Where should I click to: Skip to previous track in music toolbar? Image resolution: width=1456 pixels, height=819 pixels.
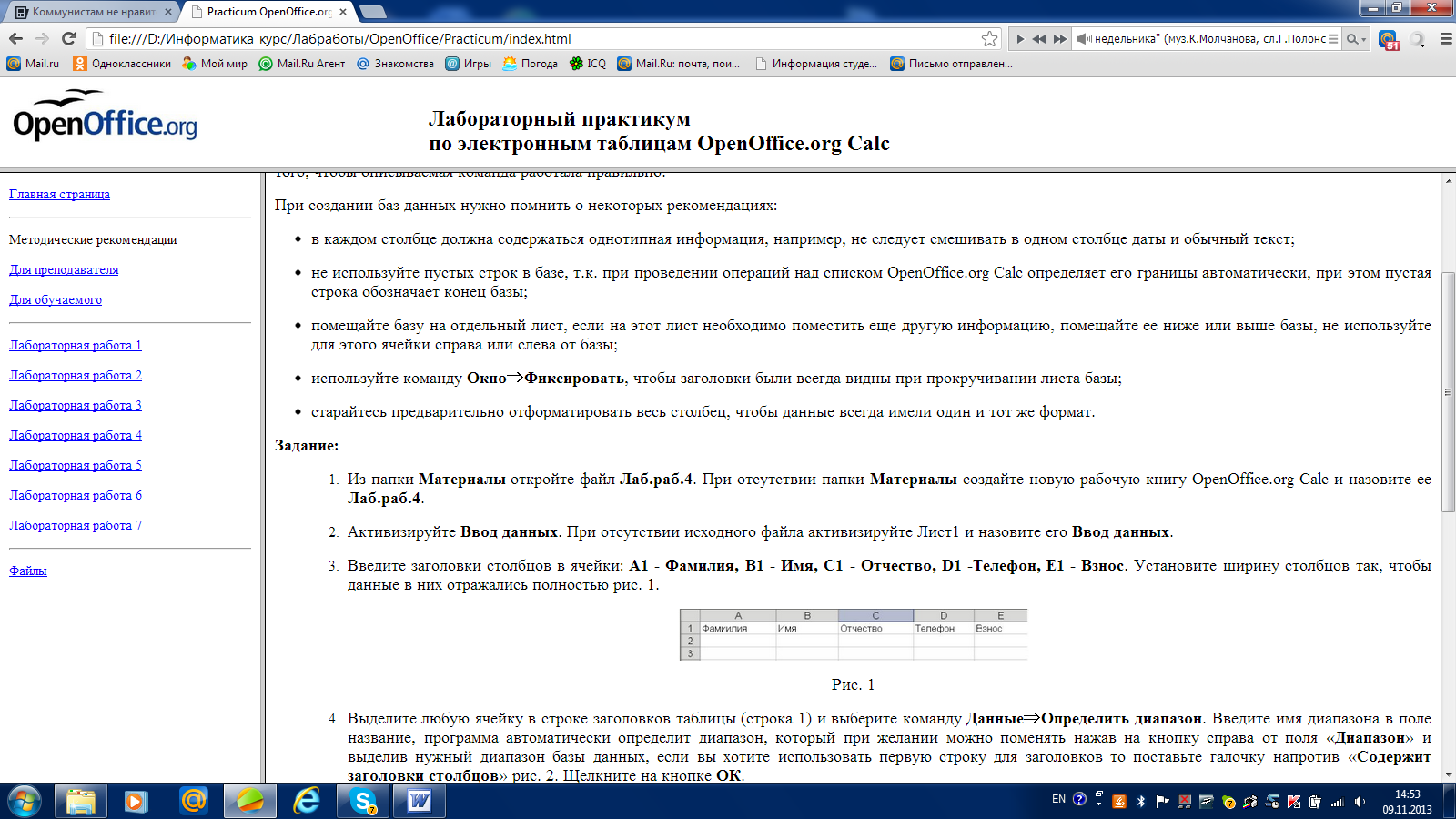(x=1038, y=39)
